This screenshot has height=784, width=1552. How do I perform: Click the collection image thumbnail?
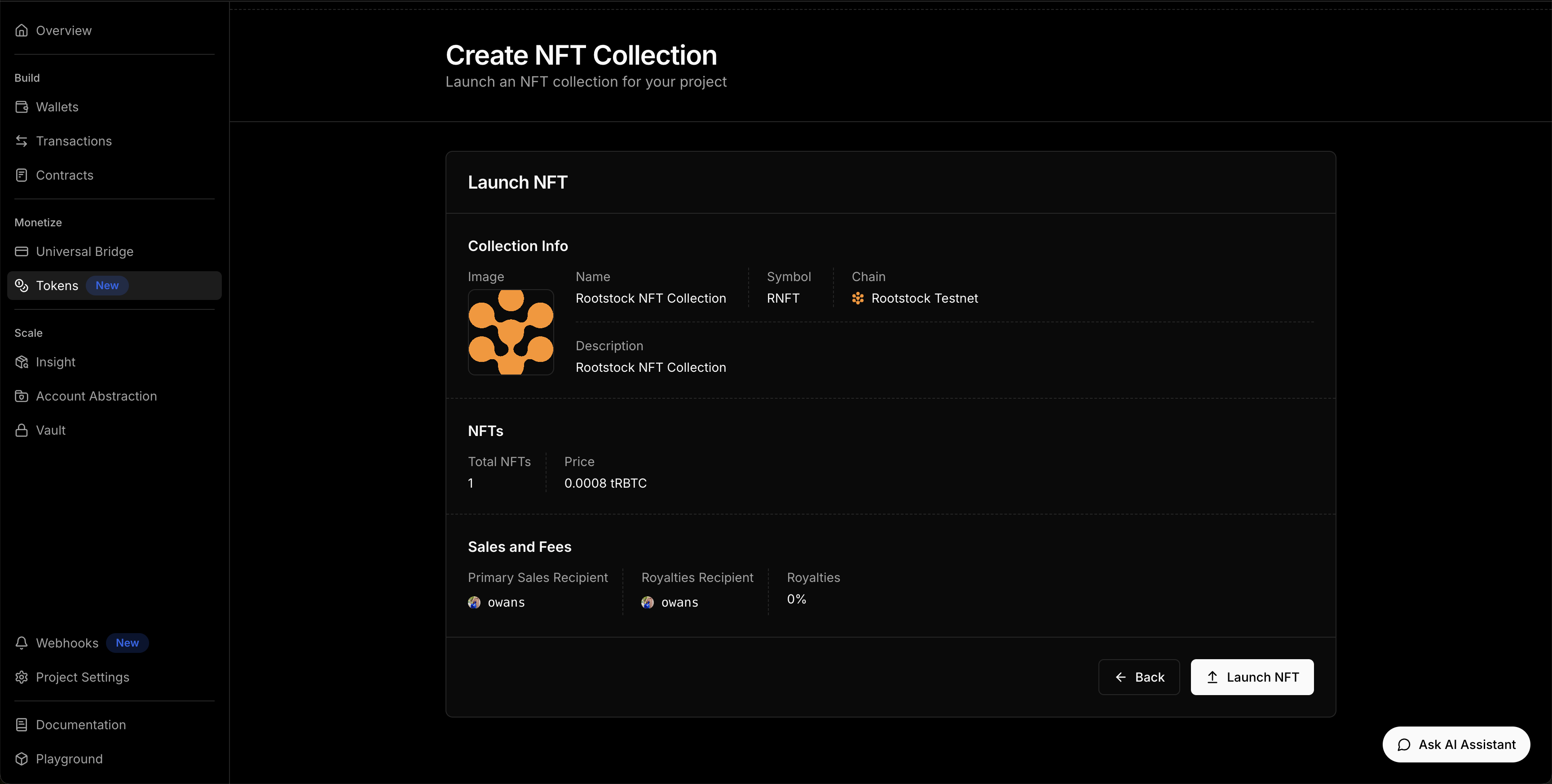tap(511, 332)
